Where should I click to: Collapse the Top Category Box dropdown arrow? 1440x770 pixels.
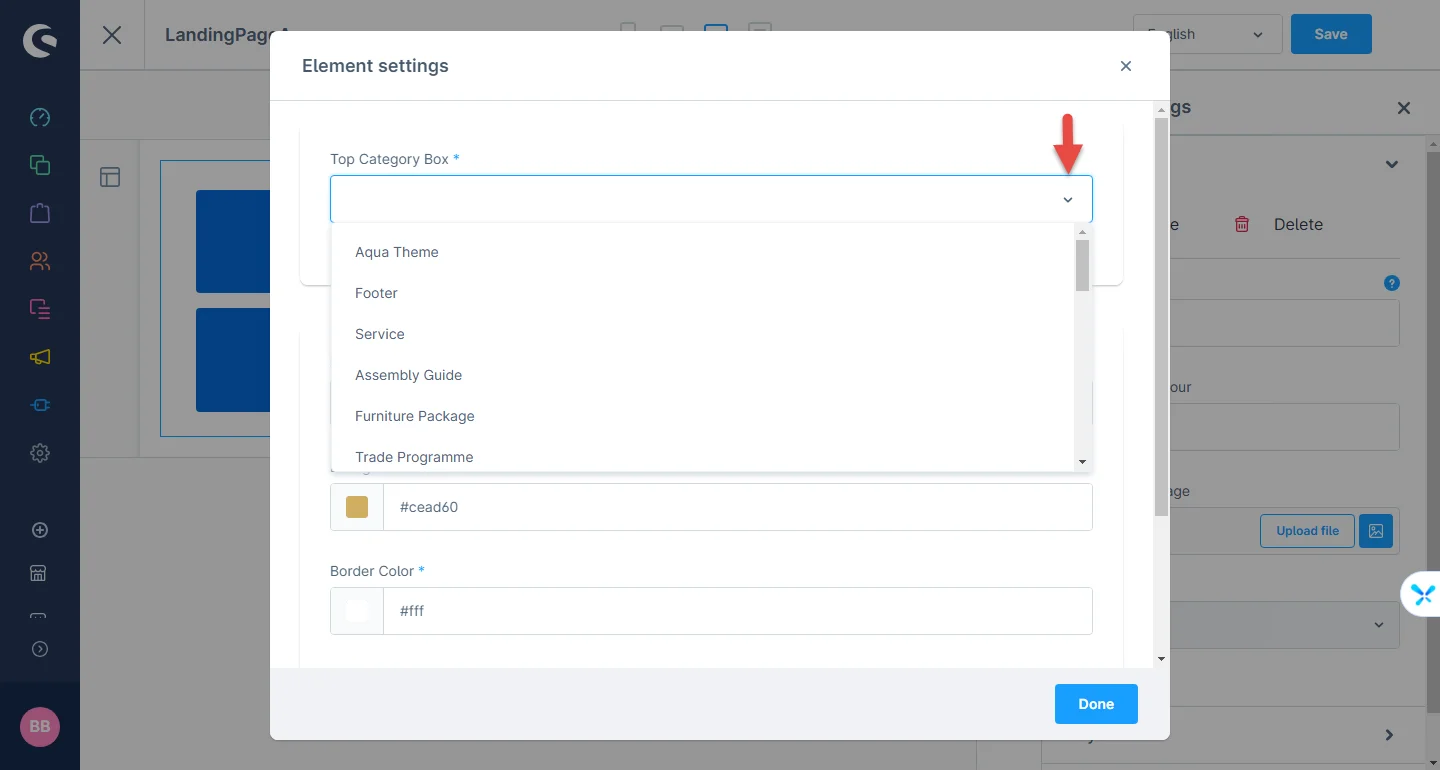(1067, 200)
